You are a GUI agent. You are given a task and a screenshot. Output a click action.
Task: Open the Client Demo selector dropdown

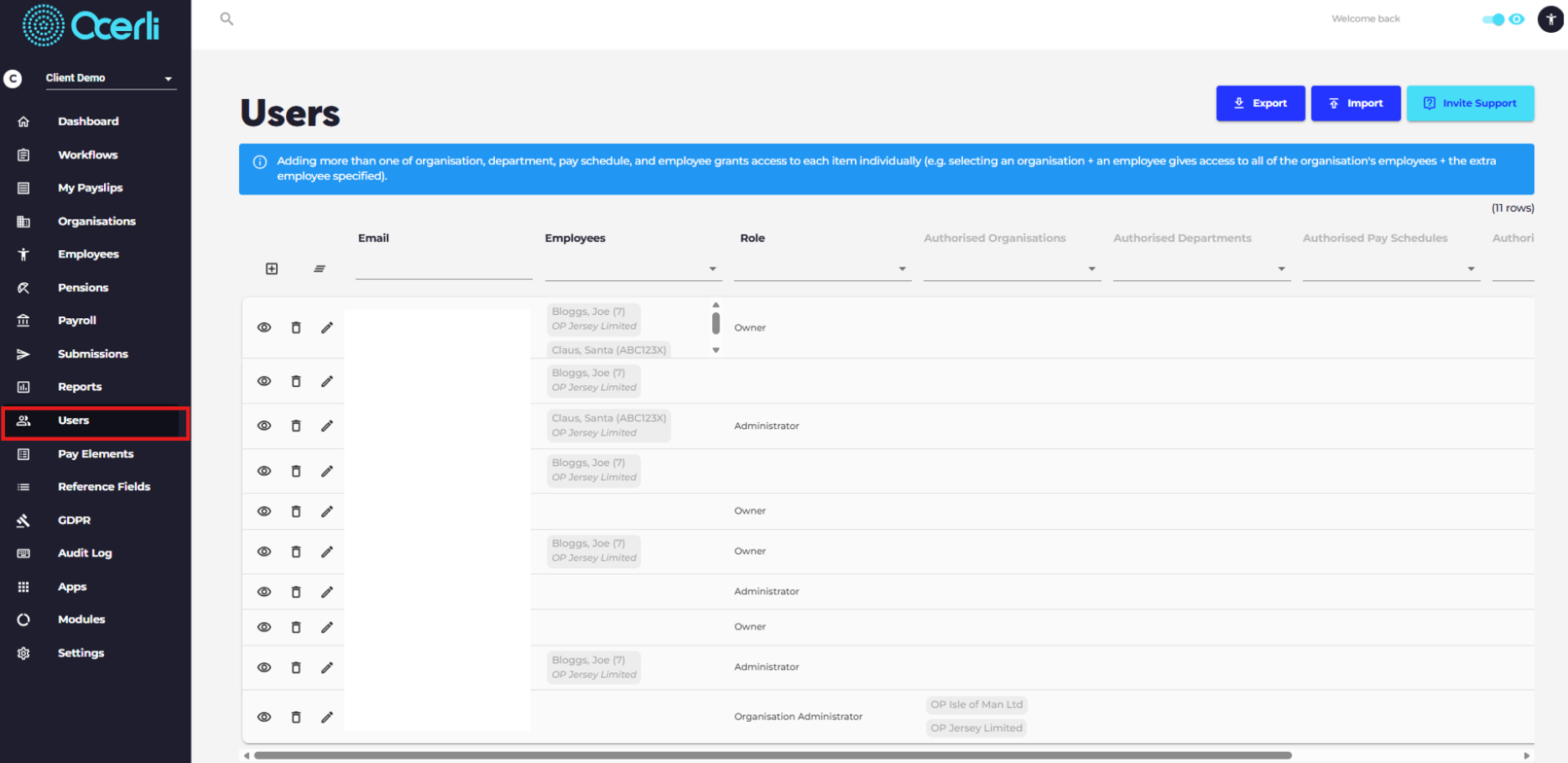point(110,78)
